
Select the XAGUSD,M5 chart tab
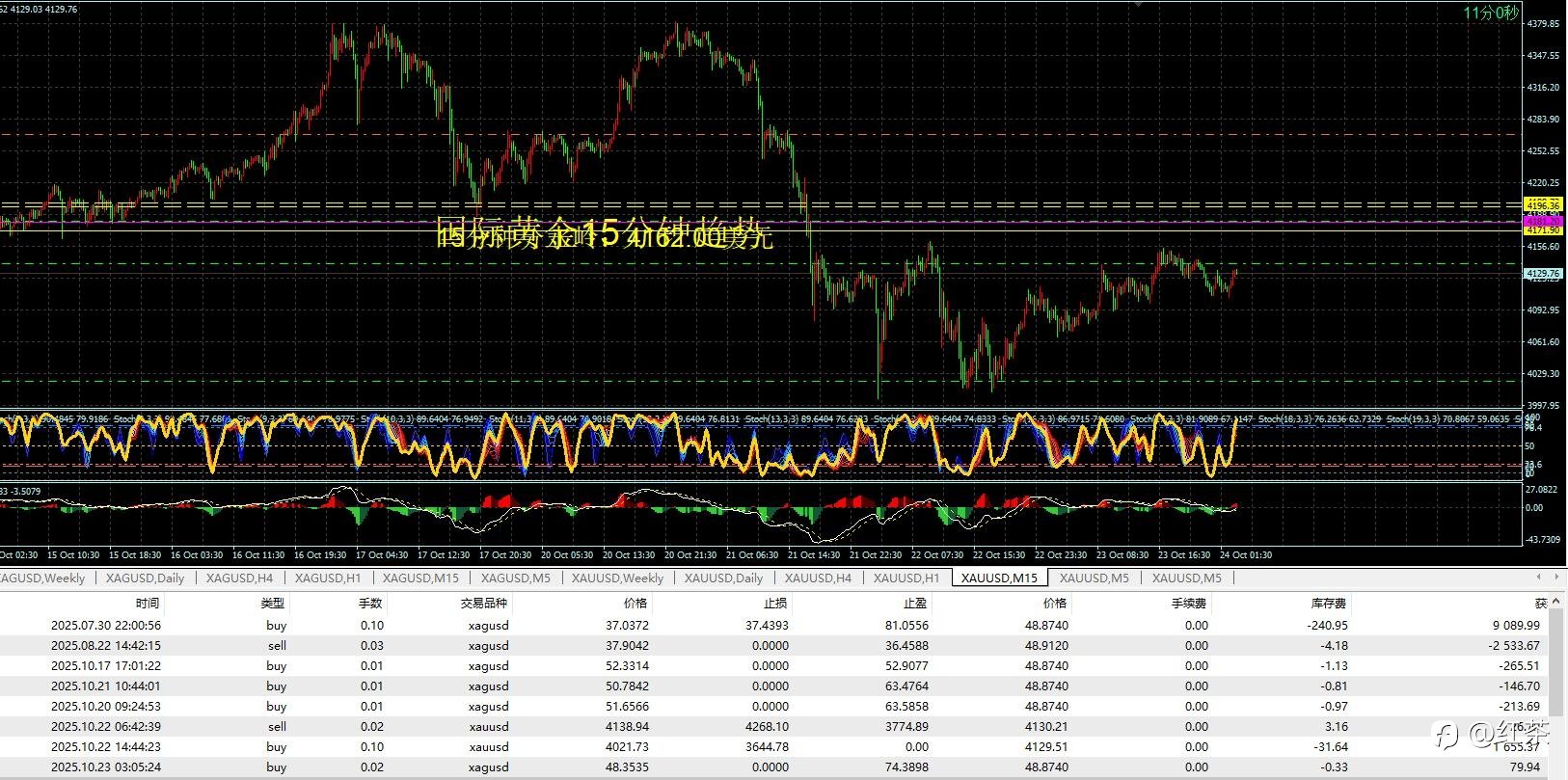pos(515,578)
